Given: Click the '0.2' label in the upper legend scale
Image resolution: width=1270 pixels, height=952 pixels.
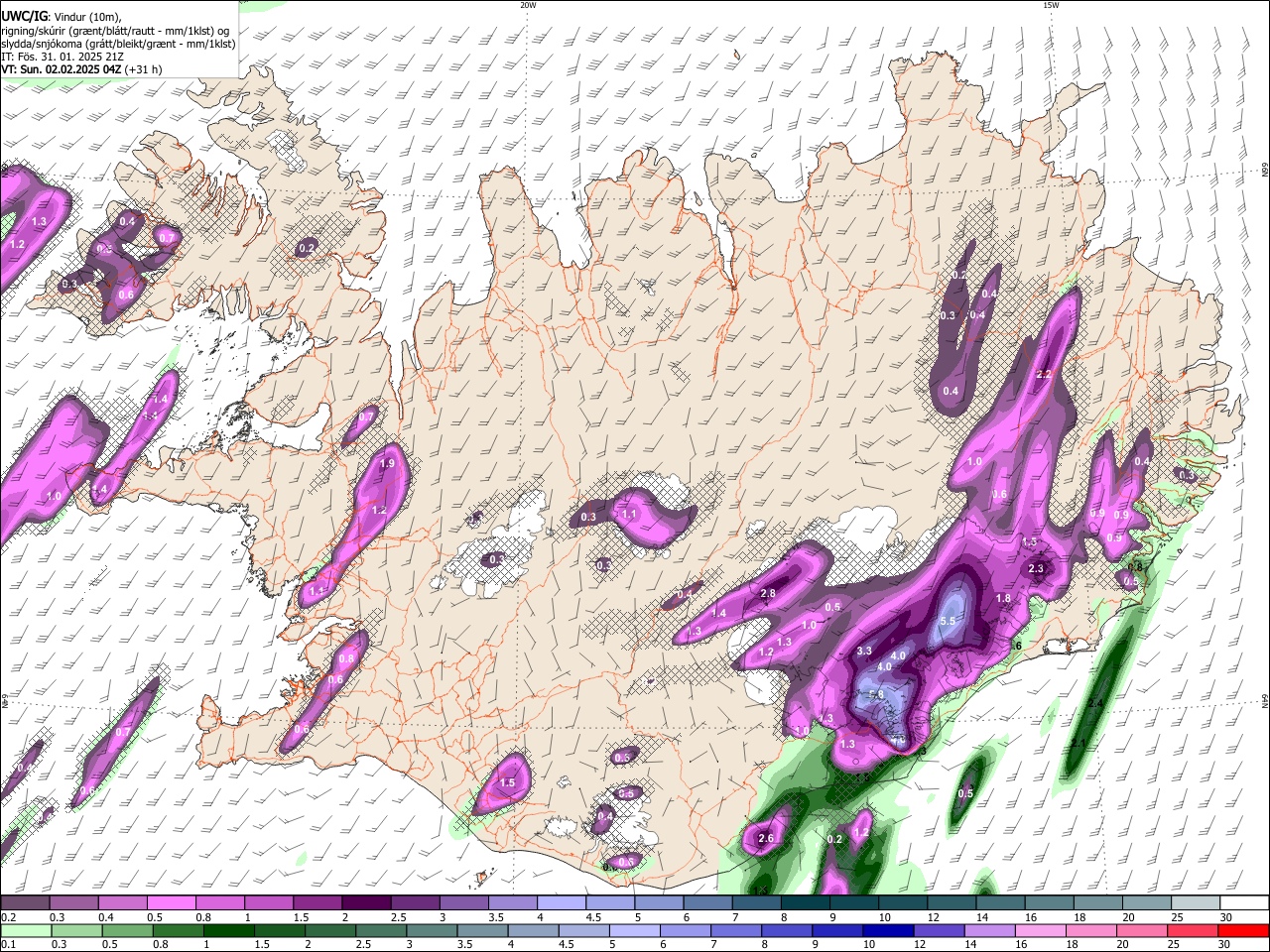Looking at the screenshot, I should pos(8,917).
